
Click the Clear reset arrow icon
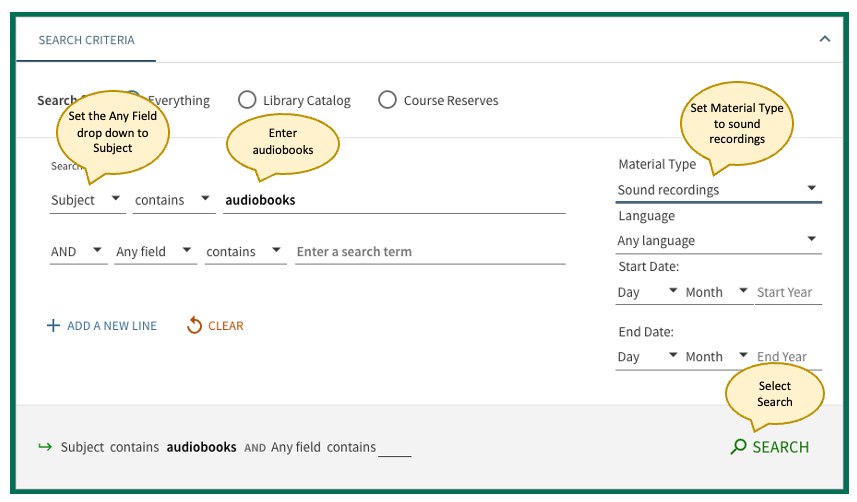(x=195, y=326)
